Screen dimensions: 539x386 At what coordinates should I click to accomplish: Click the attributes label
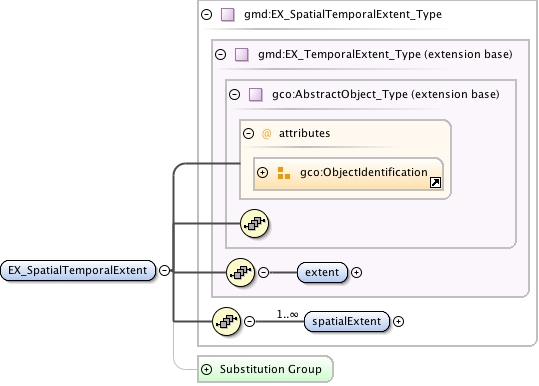click(x=305, y=133)
